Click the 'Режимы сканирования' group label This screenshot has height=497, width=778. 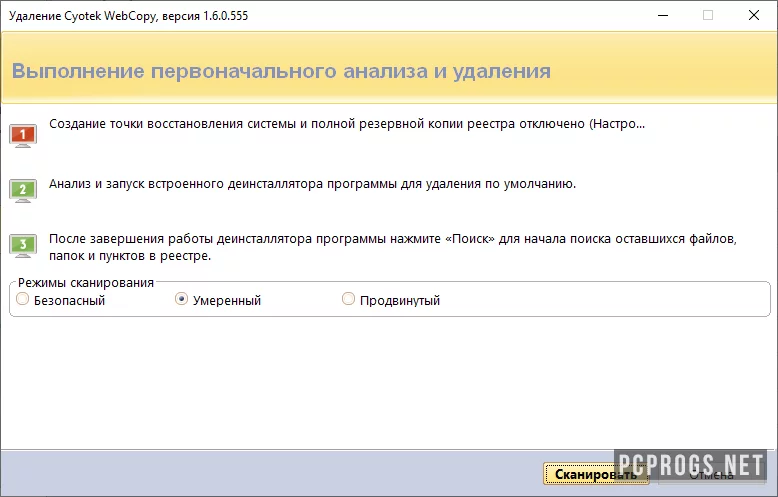[x=86, y=283]
